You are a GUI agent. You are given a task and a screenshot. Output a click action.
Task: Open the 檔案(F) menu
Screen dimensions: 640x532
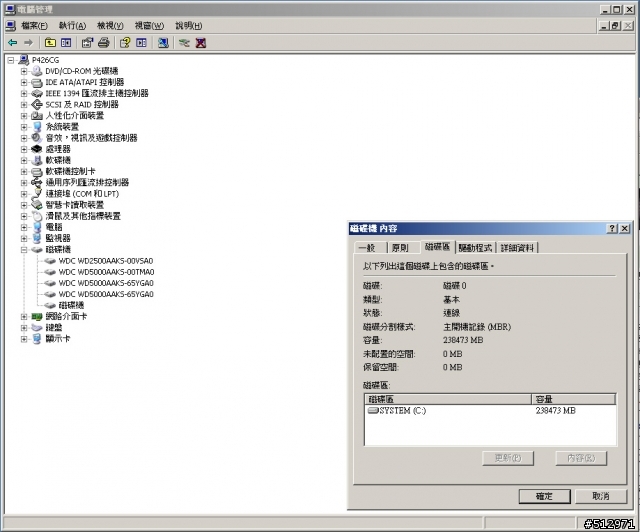pyautogui.click(x=34, y=25)
